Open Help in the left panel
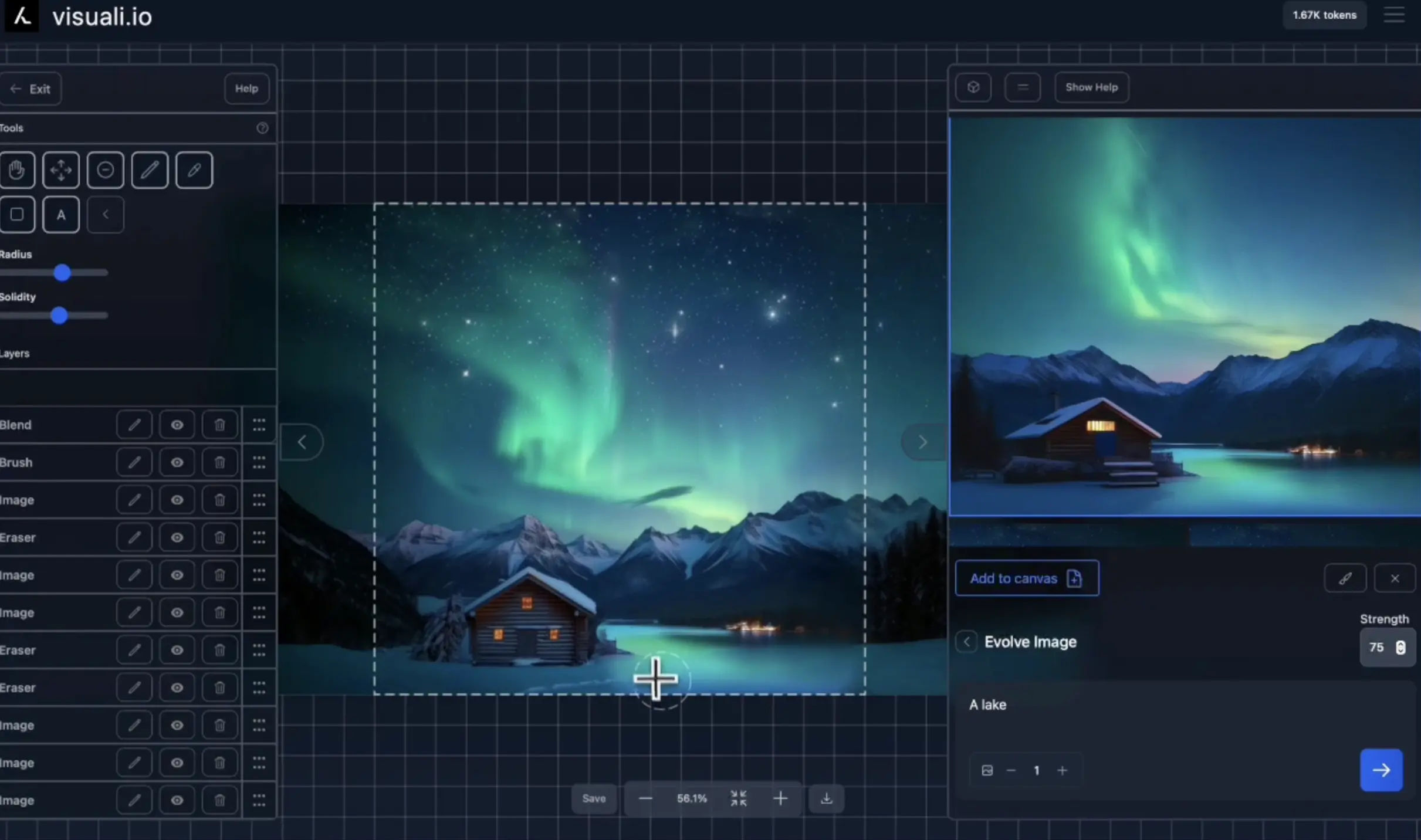This screenshot has height=840, width=1421. coord(246,89)
